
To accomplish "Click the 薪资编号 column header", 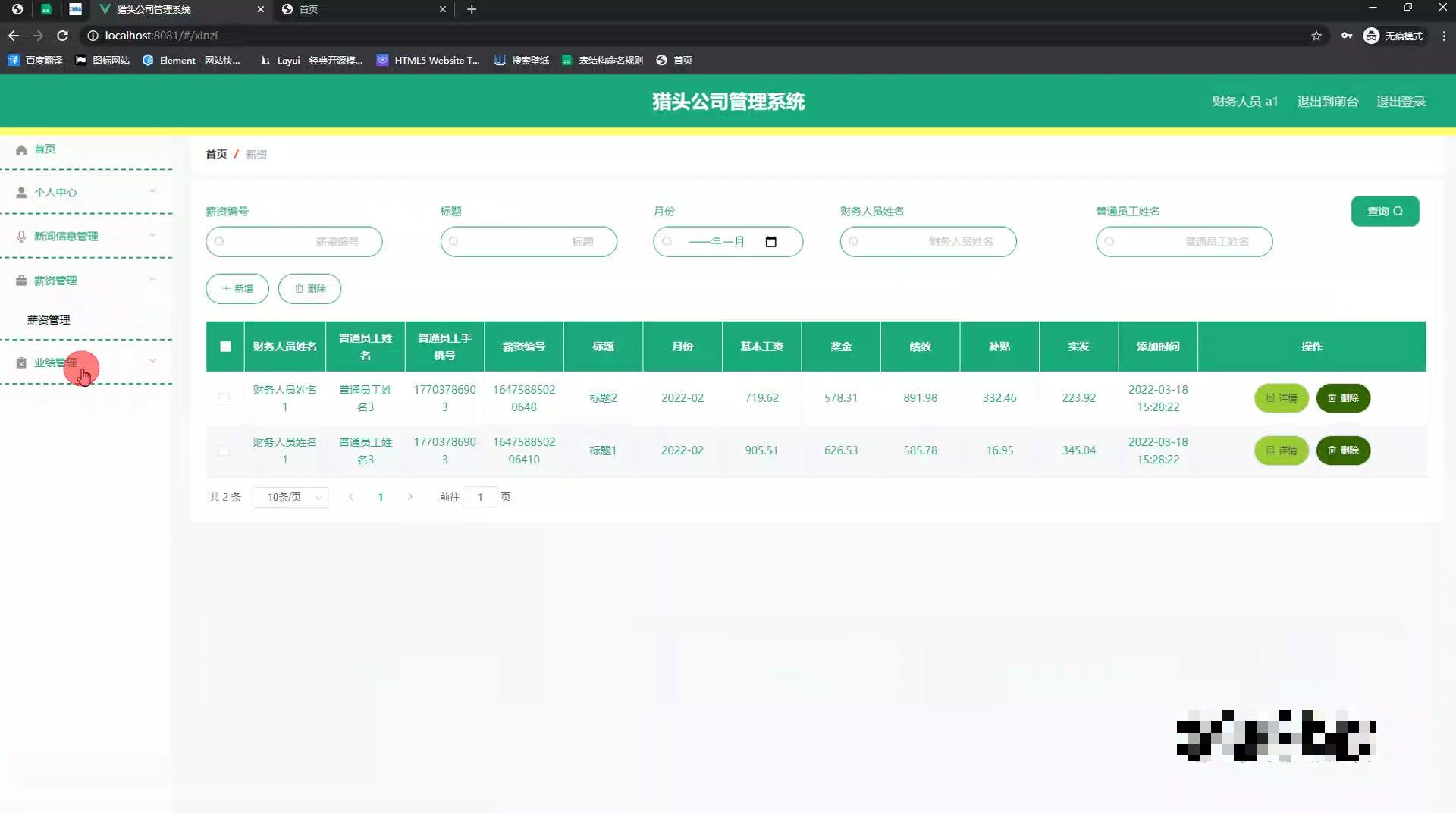I will click(x=524, y=347).
